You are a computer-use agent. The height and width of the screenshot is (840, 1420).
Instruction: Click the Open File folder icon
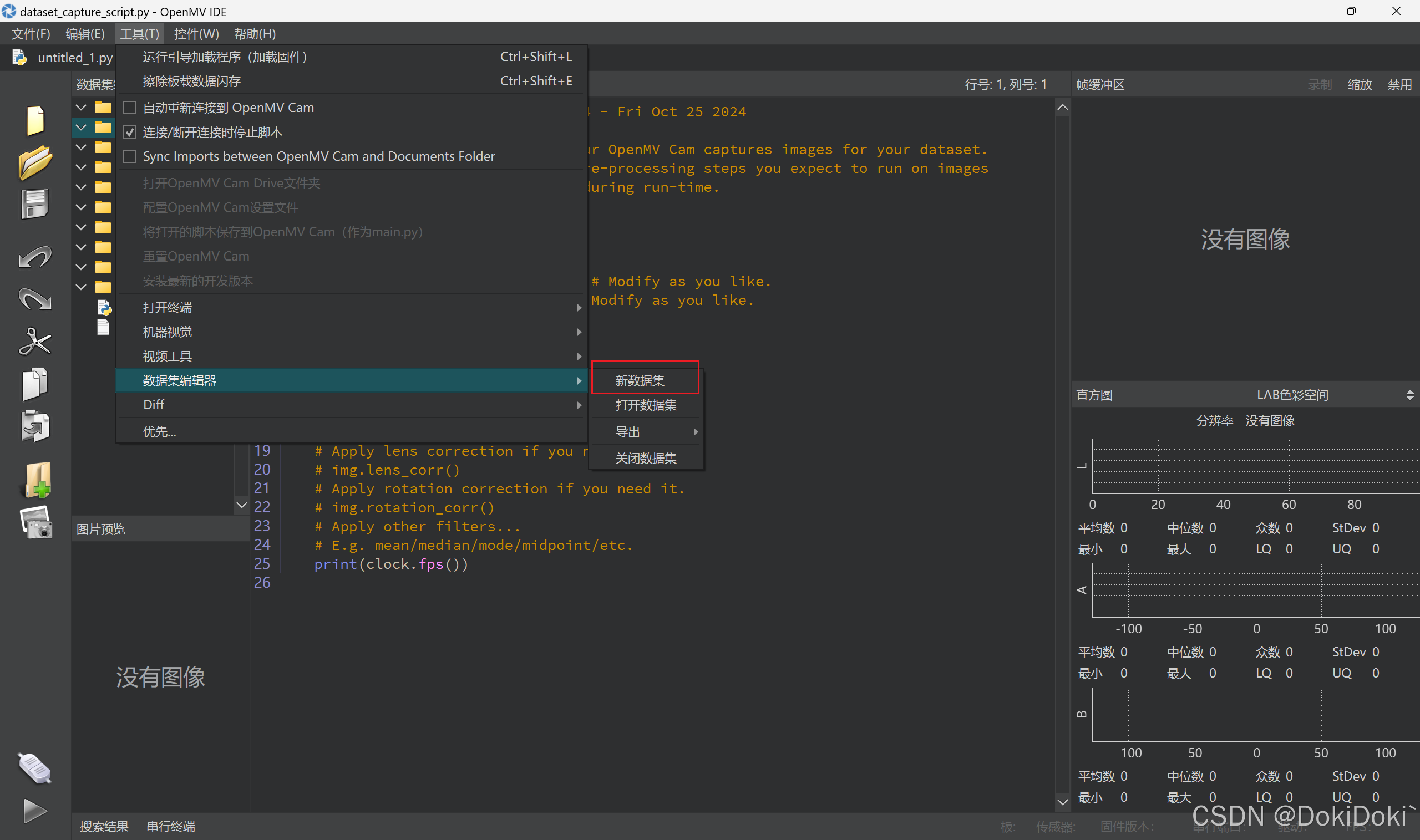point(35,162)
